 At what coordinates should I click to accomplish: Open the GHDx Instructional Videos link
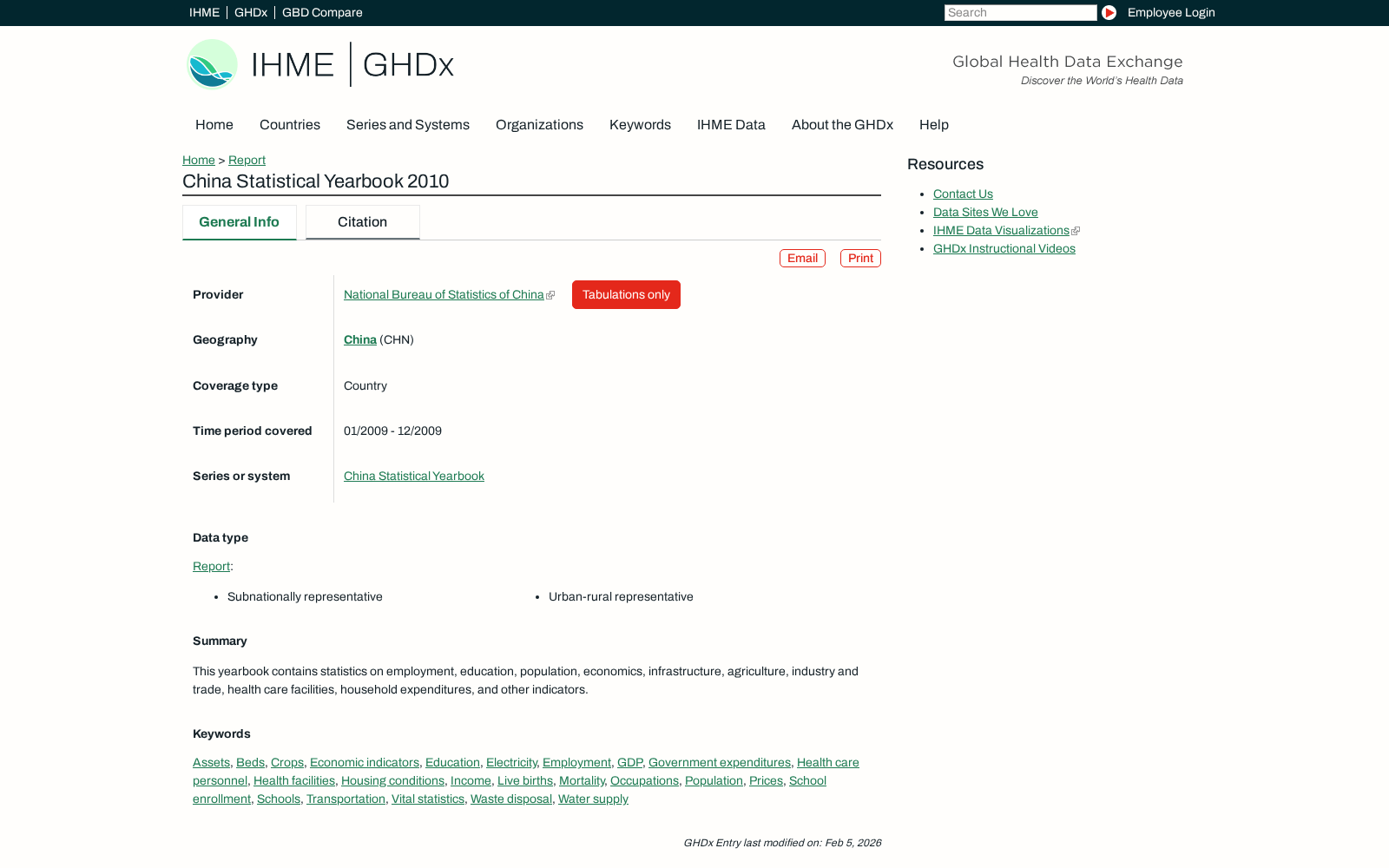tap(1004, 248)
